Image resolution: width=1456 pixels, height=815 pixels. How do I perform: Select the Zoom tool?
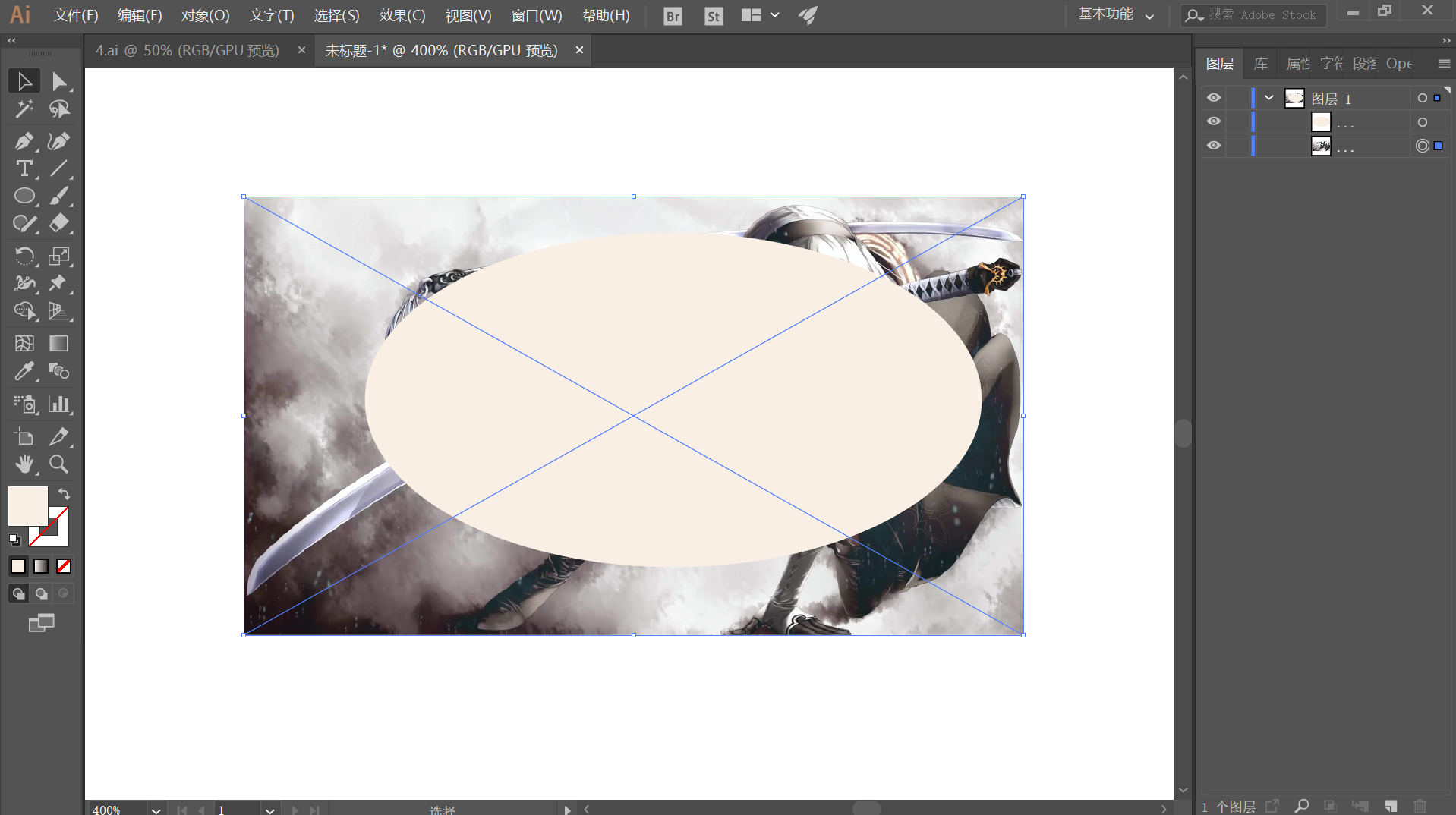58,464
